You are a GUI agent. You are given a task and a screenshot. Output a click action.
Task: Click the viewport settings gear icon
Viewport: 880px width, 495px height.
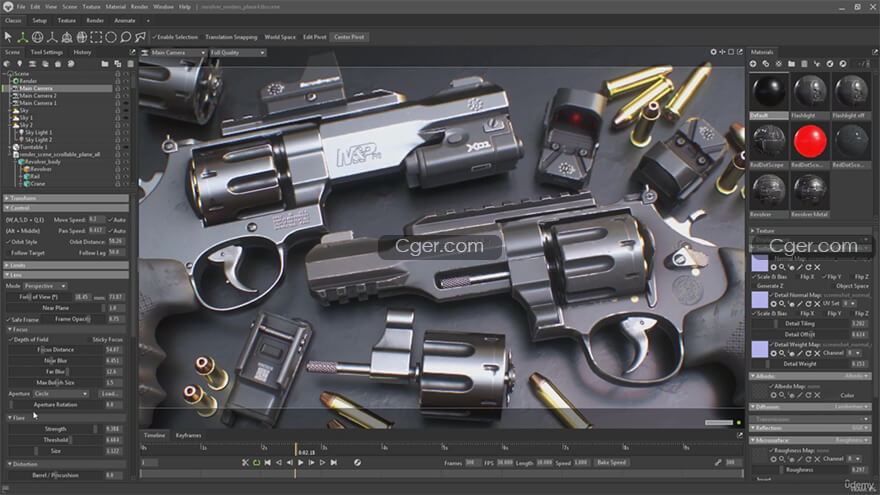[x=713, y=52]
